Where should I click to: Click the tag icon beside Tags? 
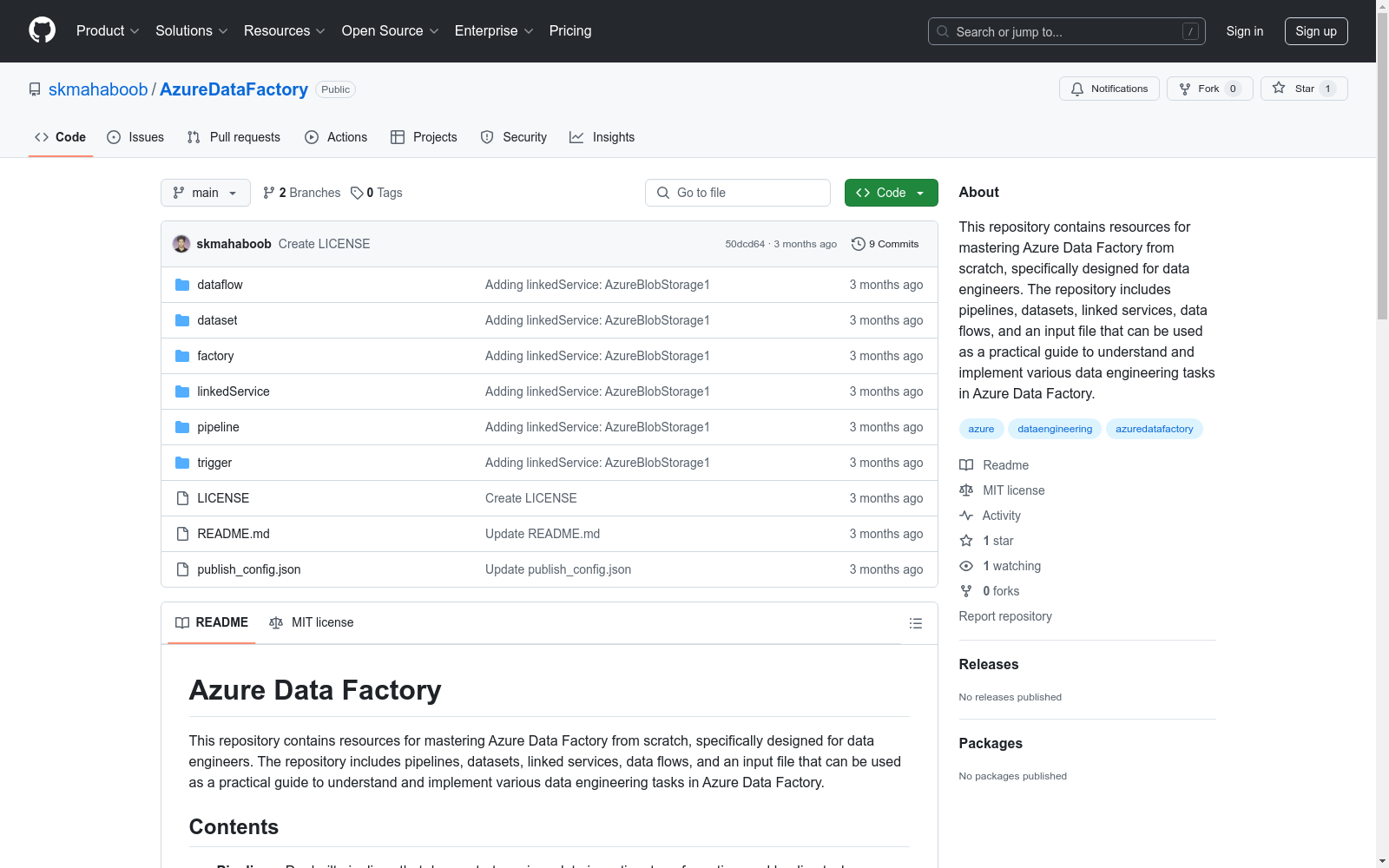tap(357, 193)
